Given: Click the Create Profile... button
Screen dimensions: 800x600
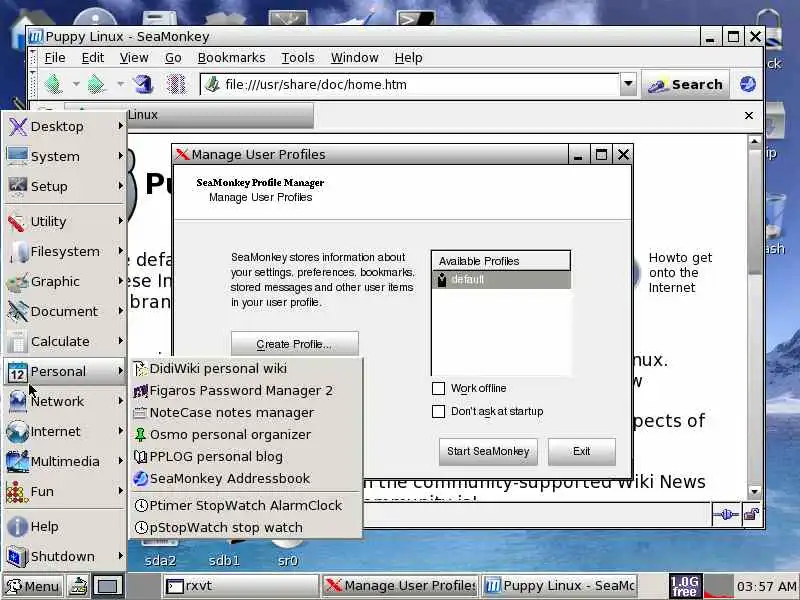Looking at the screenshot, I should (x=294, y=344).
